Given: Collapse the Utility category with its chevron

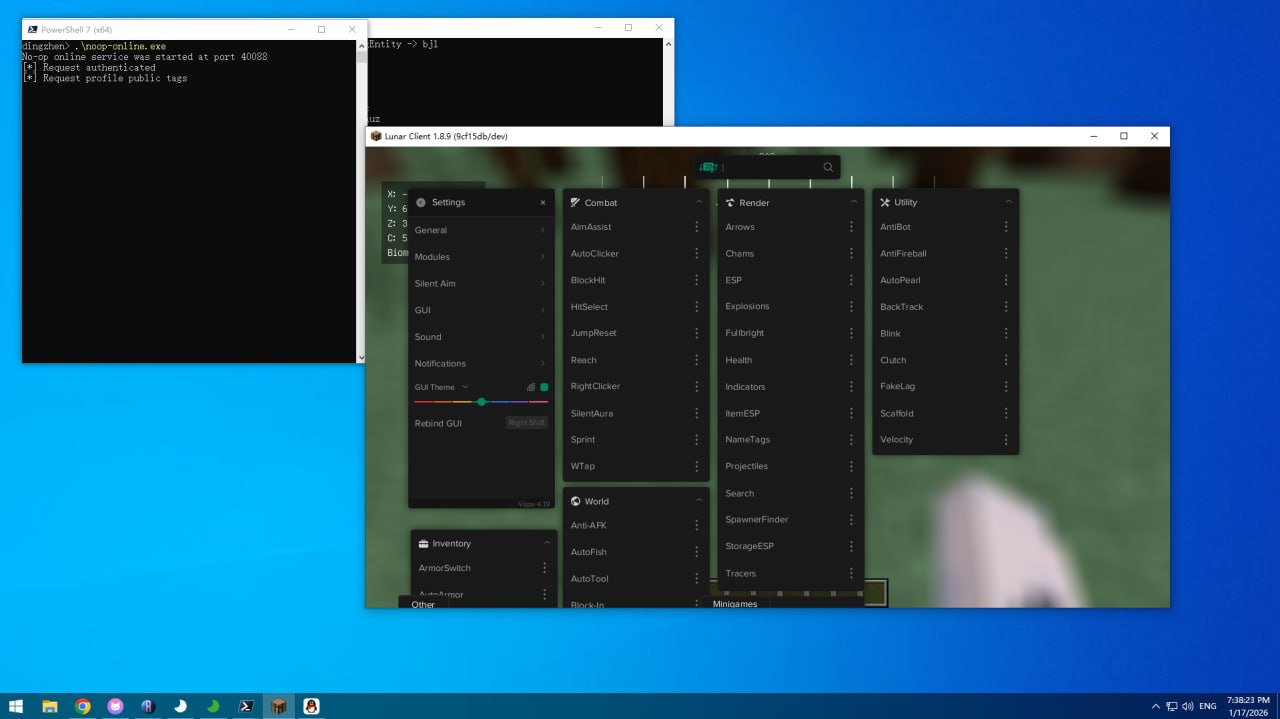Looking at the screenshot, I should (1008, 202).
